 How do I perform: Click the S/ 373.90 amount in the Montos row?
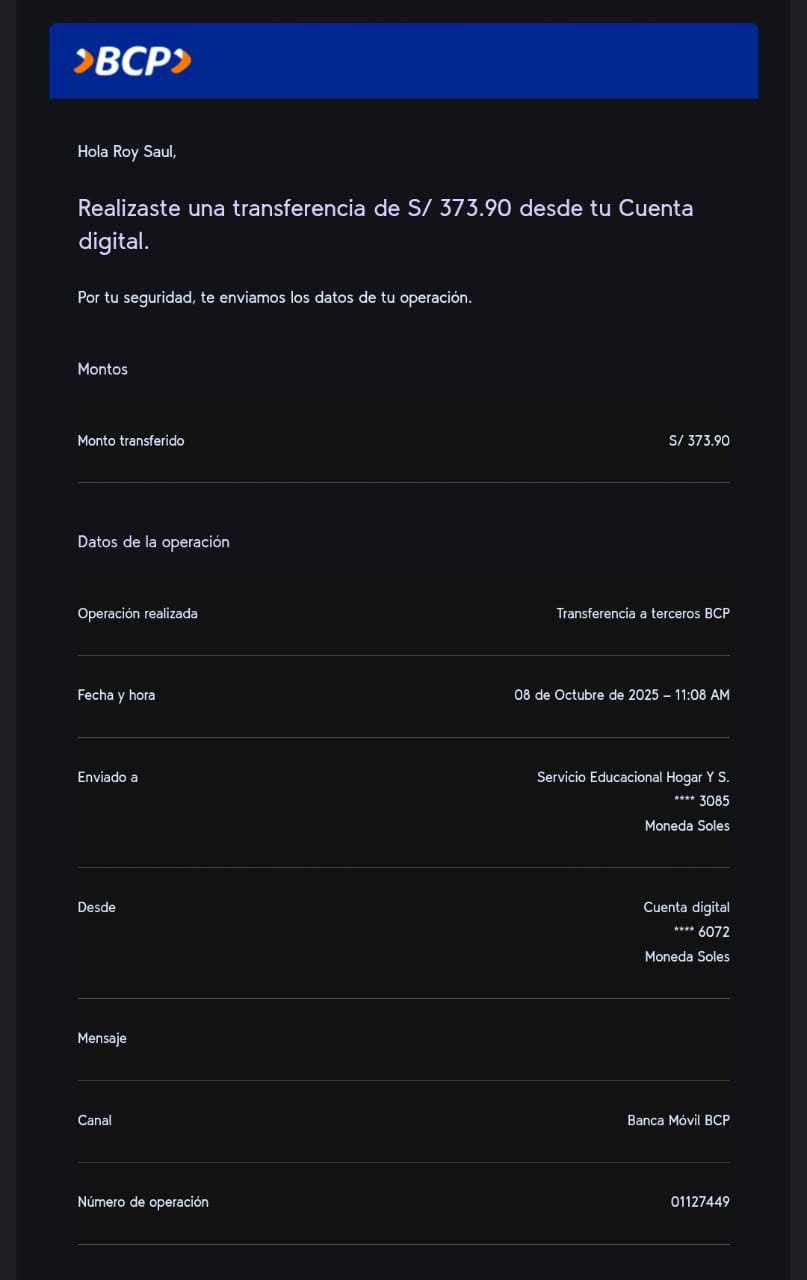(x=699, y=441)
